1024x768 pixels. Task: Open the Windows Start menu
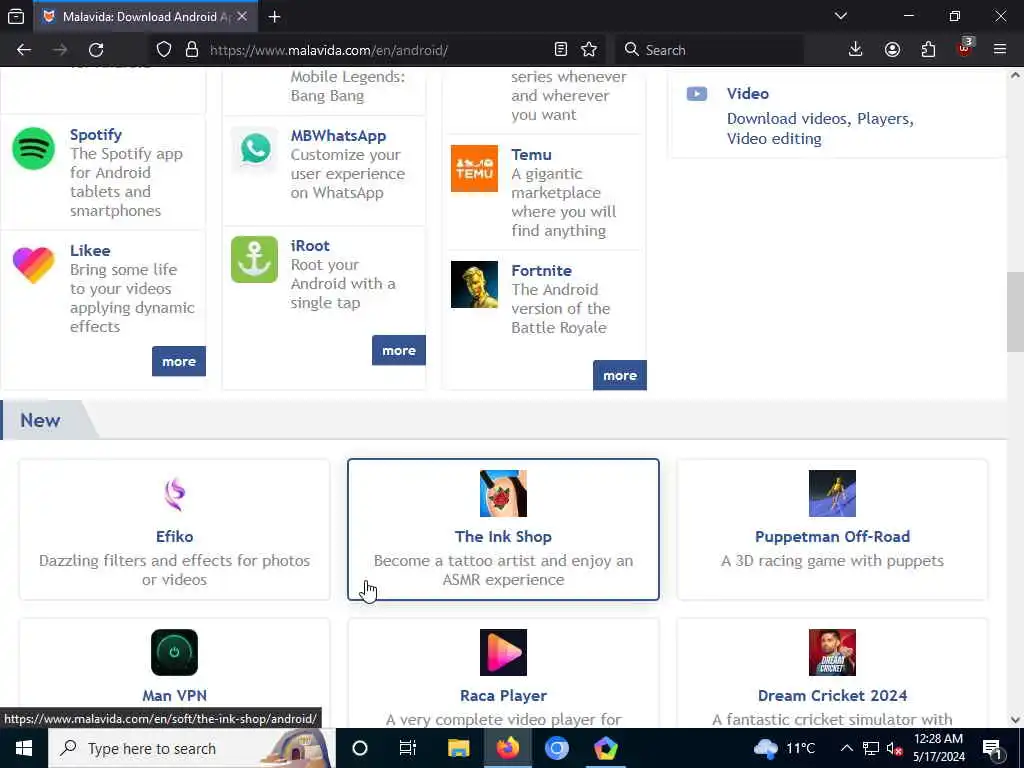point(24,748)
